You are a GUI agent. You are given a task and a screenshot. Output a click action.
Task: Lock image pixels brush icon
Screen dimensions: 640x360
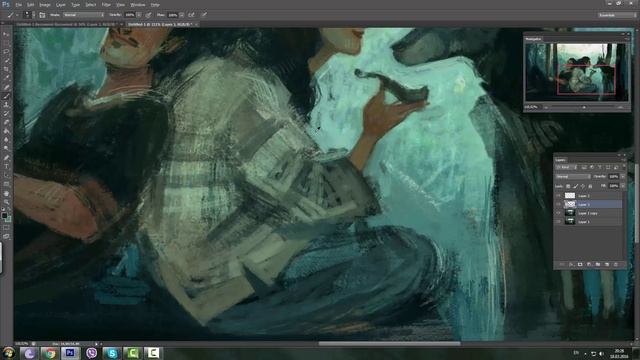[575, 186]
